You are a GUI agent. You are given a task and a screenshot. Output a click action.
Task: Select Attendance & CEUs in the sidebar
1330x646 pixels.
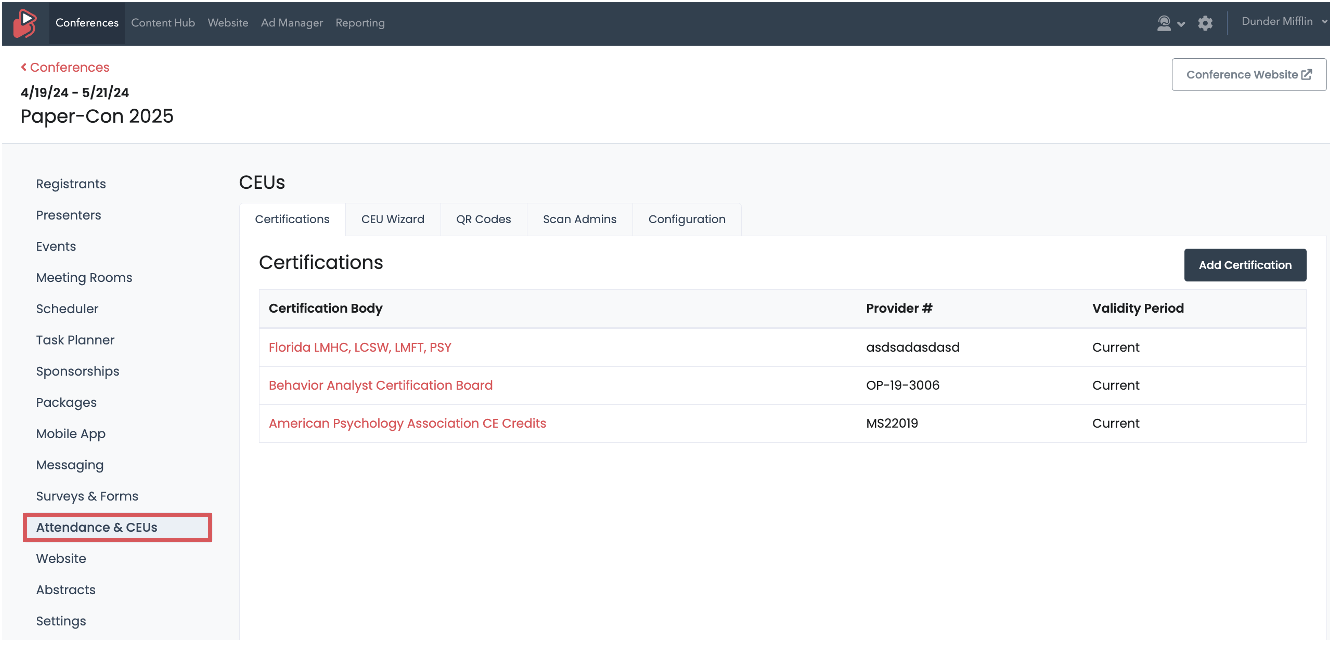117,527
